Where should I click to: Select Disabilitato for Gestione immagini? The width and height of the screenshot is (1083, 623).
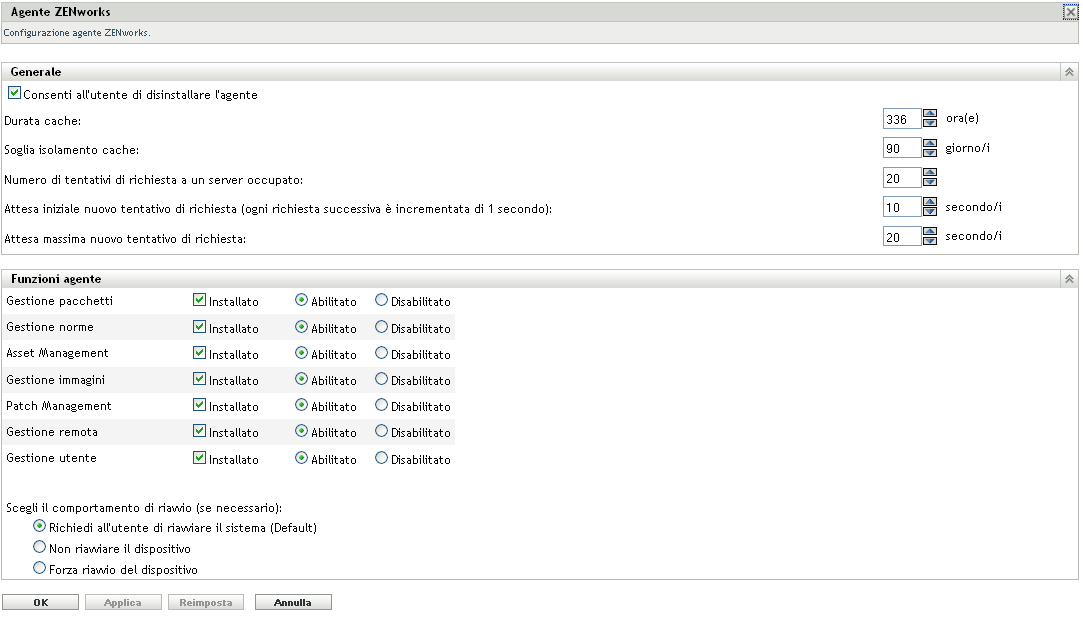pyautogui.click(x=381, y=378)
